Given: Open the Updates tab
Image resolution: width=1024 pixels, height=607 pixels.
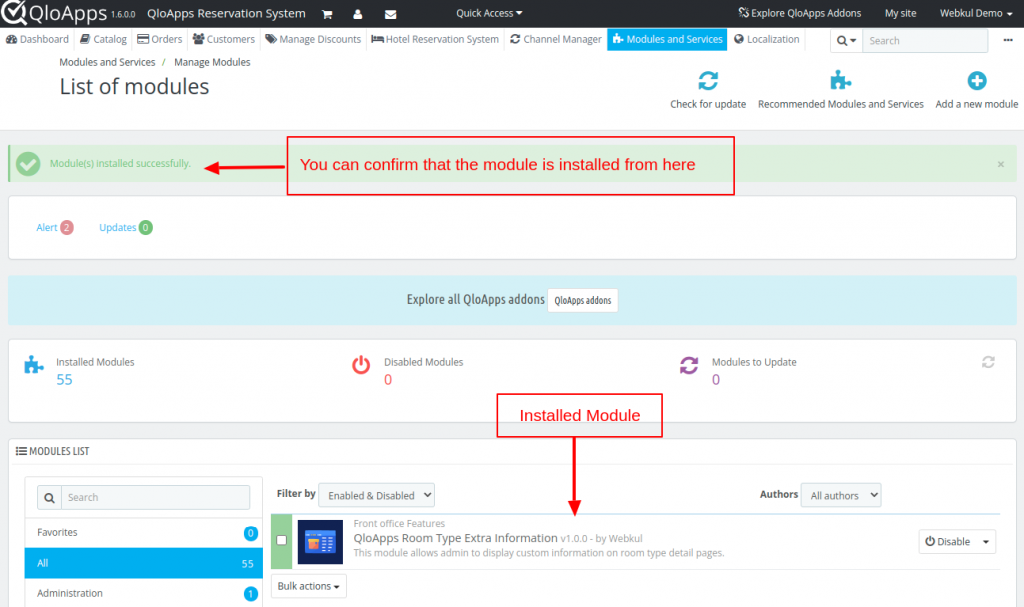Looking at the screenshot, I should 125,227.
